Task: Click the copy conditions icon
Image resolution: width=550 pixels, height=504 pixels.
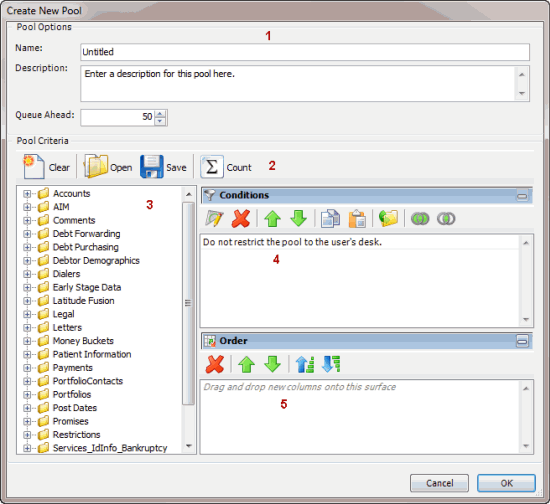Action: point(330,219)
